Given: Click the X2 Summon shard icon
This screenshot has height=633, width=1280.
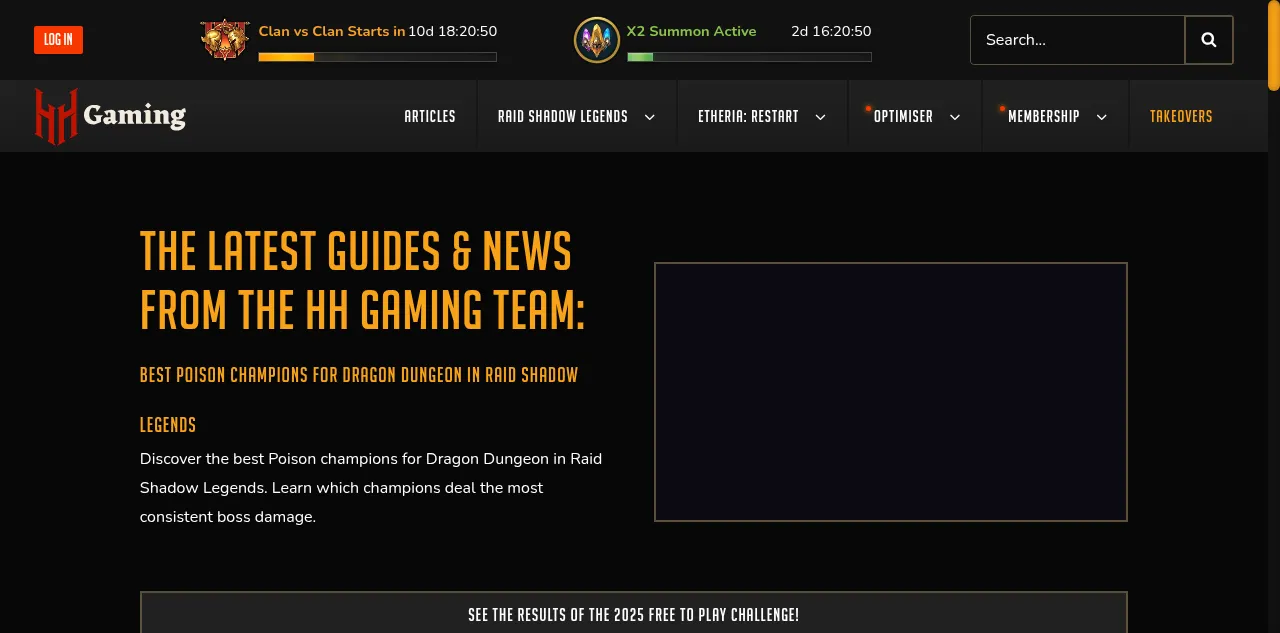Looking at the screenshot, I should pyautogui.click(x=597, y=40).
